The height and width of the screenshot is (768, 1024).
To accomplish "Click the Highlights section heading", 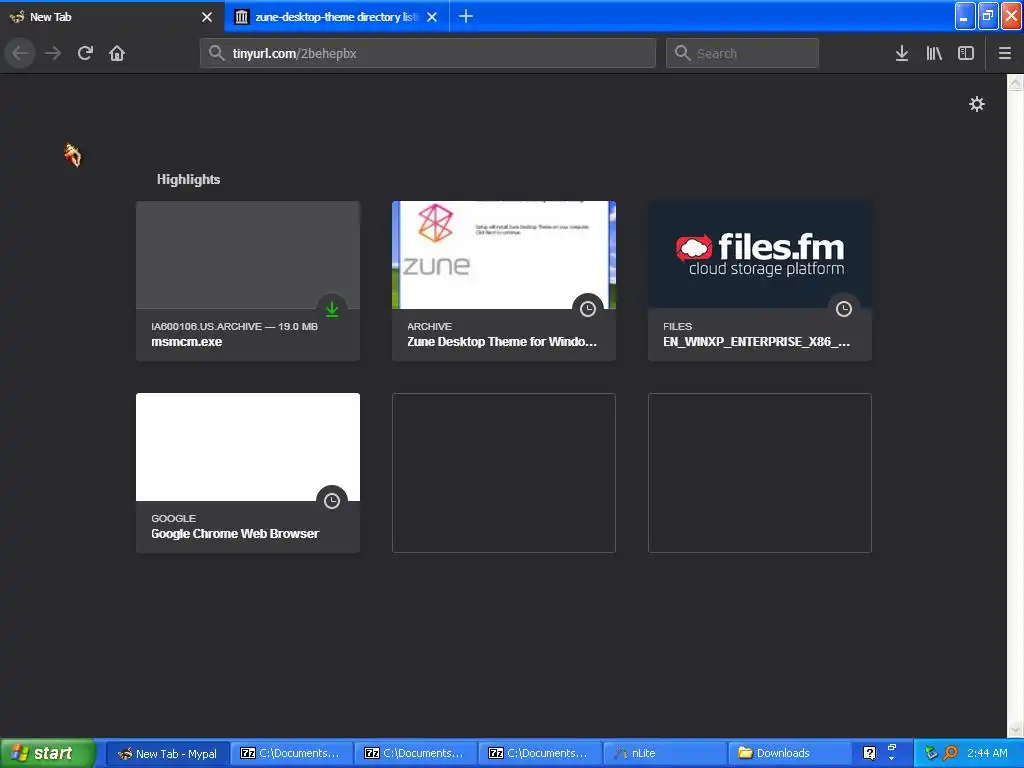I will click(188, 179).
